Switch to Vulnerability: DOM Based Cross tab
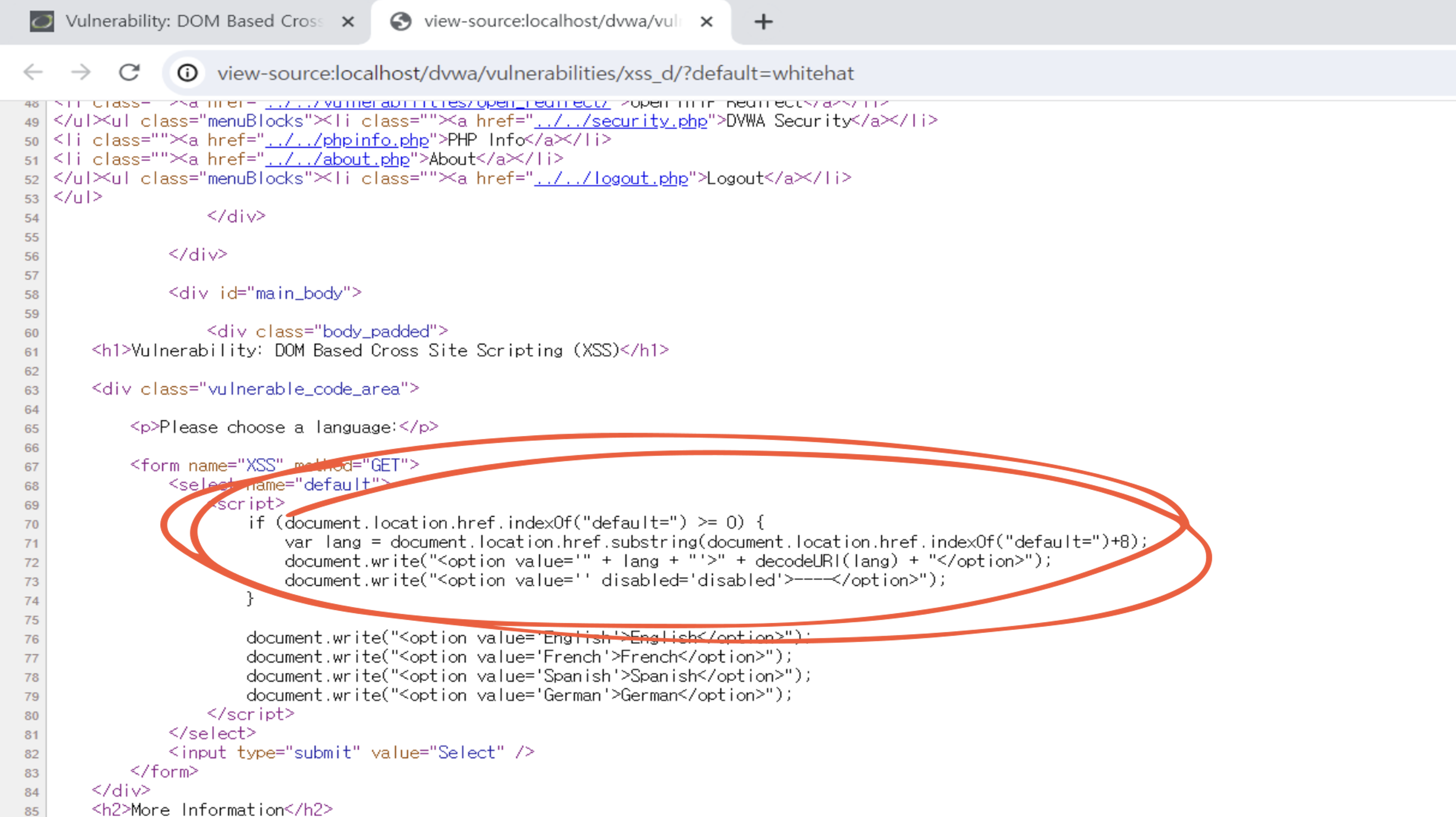 point(194,22)
